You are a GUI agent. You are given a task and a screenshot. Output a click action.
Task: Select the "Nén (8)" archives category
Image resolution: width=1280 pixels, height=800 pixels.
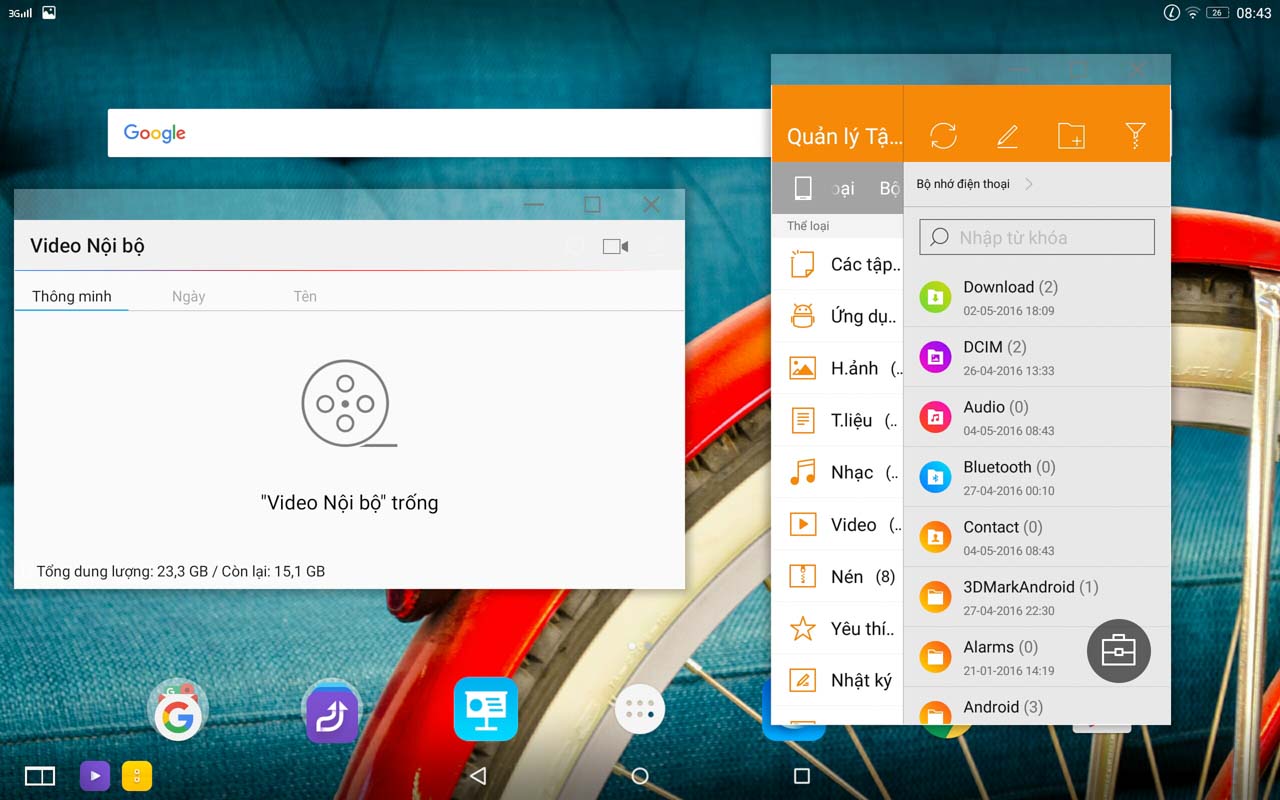[838, 576]
